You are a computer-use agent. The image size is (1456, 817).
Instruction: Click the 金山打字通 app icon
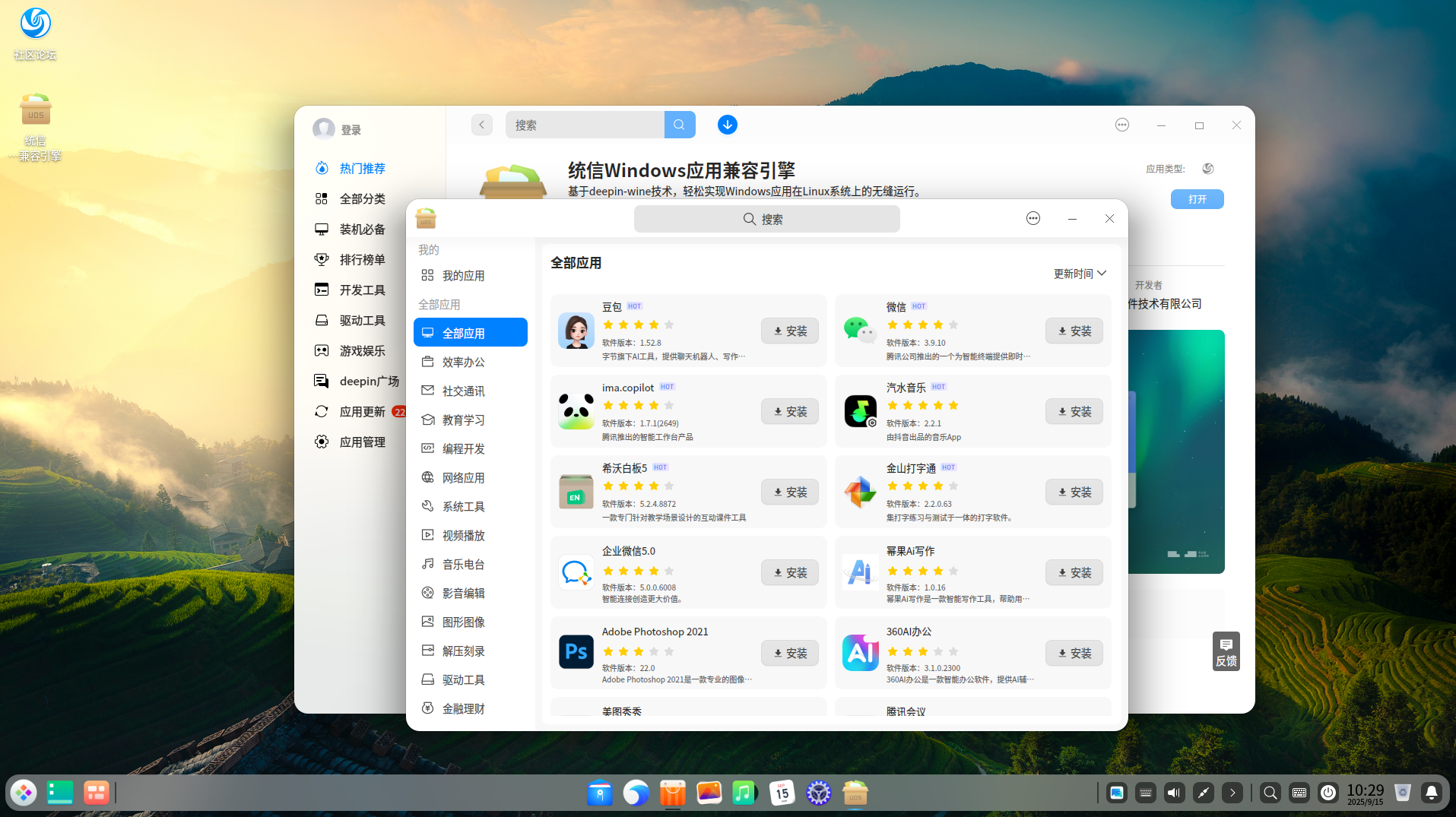click(x=861, y=492)
